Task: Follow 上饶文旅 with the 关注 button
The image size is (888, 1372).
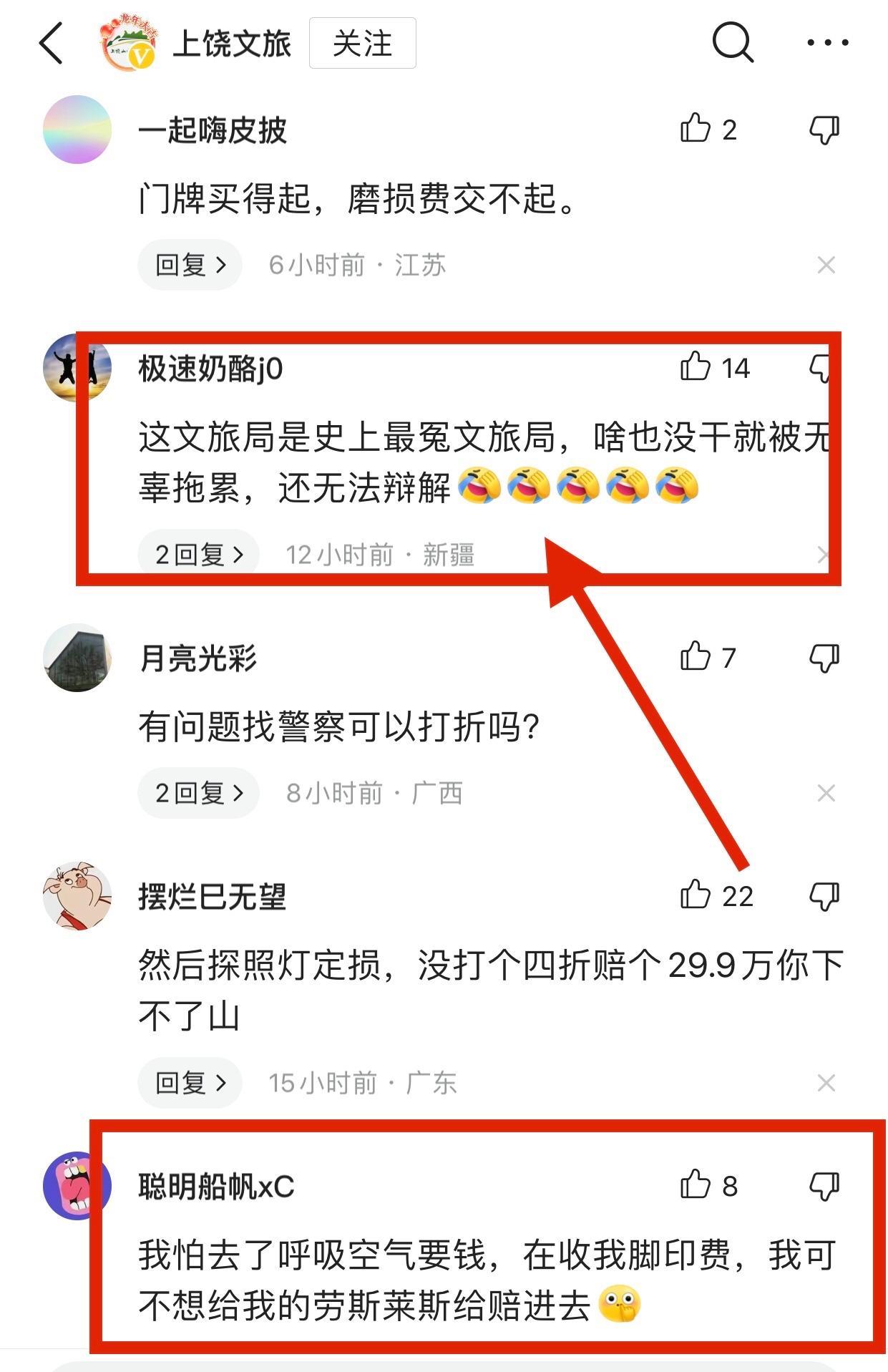Action: pyautogui.click(x=363, y=43)
